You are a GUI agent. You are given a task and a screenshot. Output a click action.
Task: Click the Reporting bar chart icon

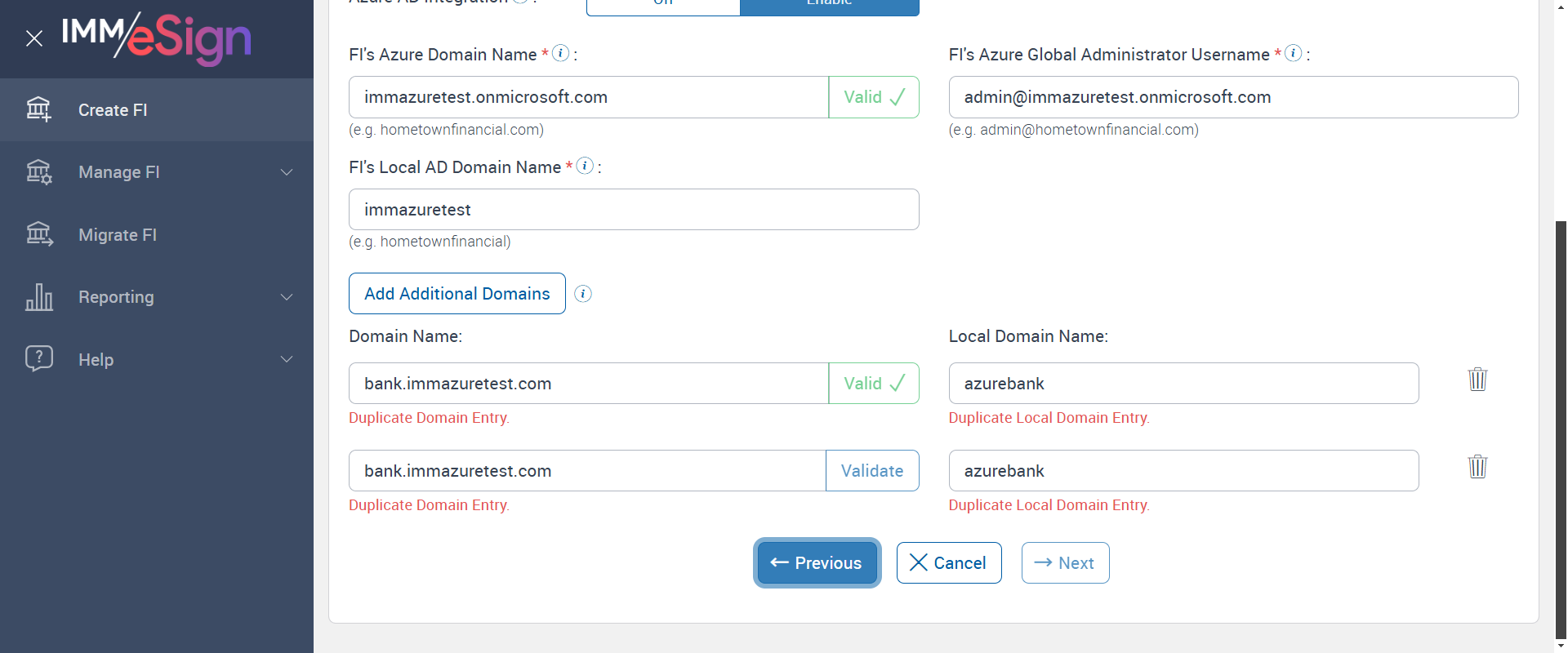(39, 297)
